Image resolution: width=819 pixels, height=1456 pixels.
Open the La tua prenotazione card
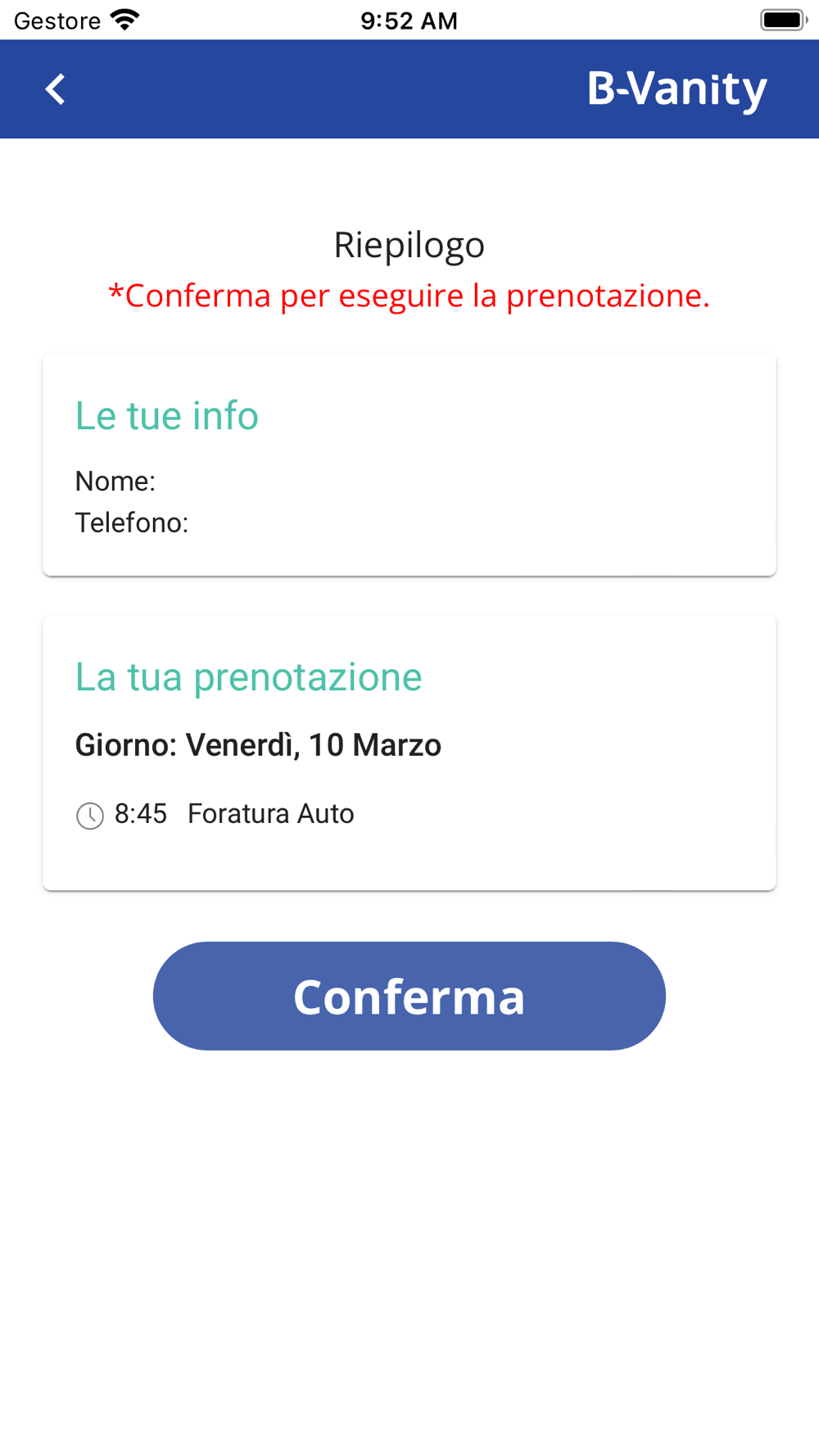point(409,753)
